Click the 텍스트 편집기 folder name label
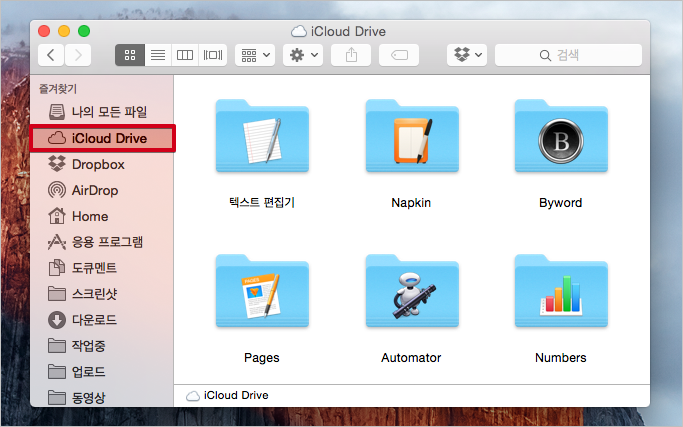The height and width of the screenshot is (427, 683). [262, 203]
